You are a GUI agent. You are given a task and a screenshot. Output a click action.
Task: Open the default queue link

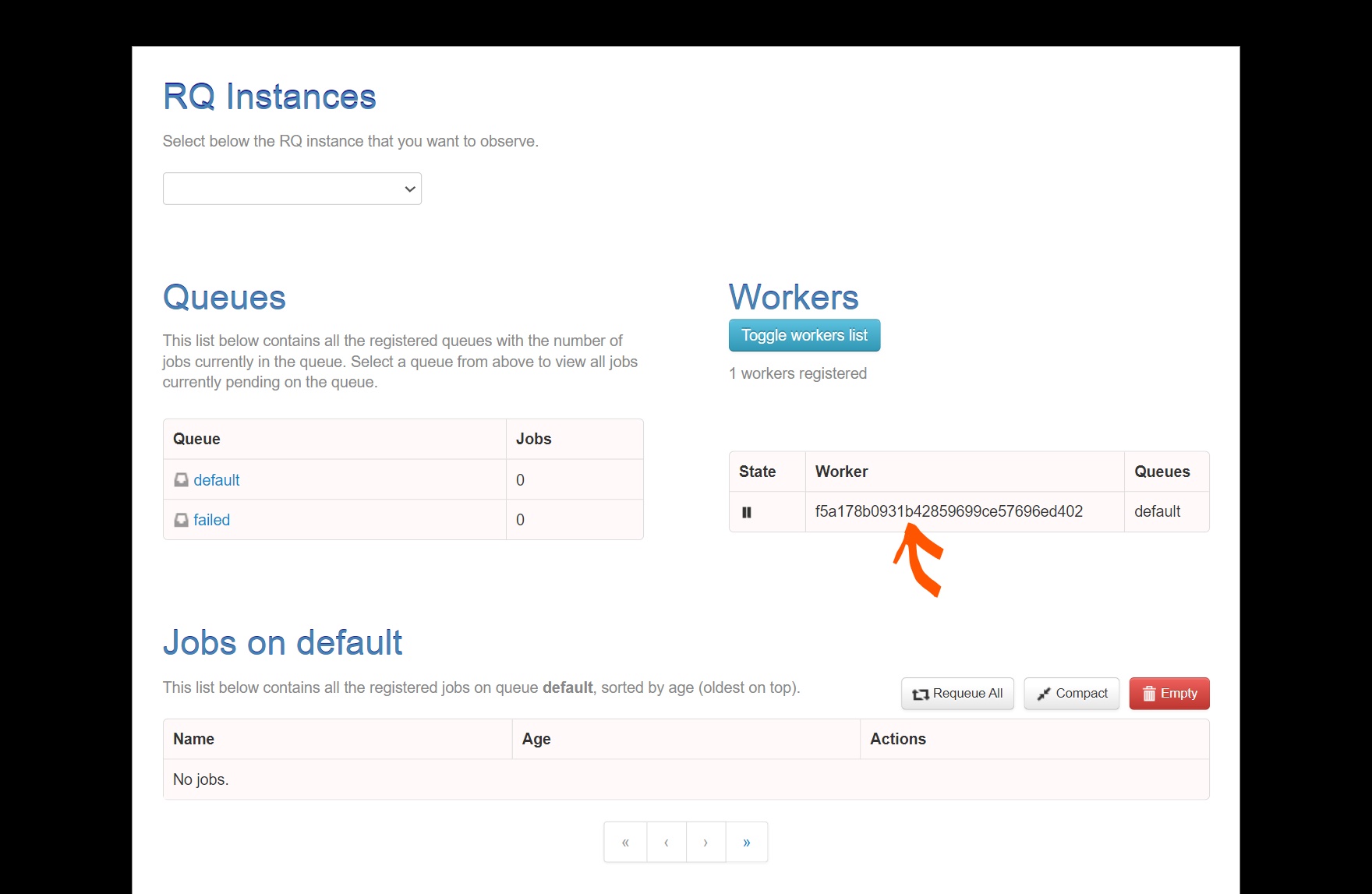click(x=216, y=479)
